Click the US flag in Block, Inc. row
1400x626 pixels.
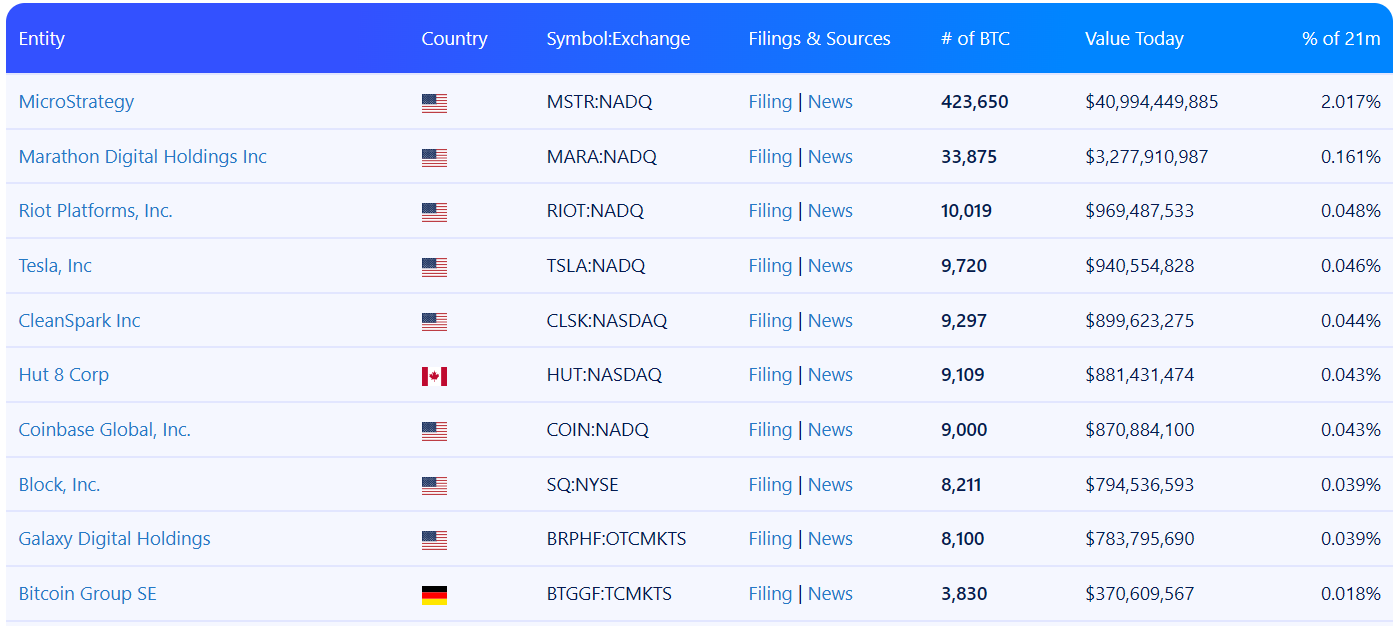tap(434, 486)
